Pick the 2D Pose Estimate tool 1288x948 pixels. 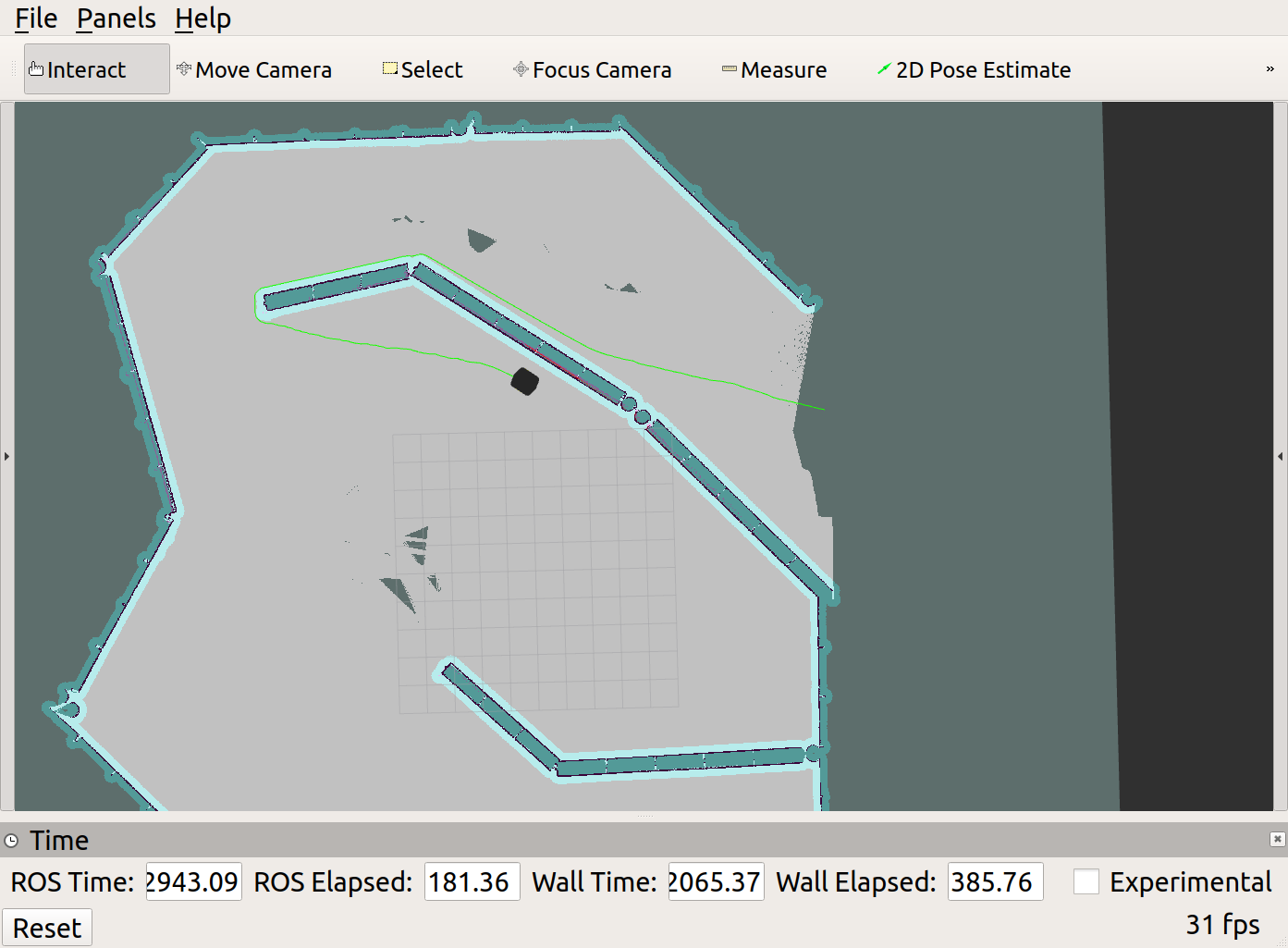(x=975, y=69)
